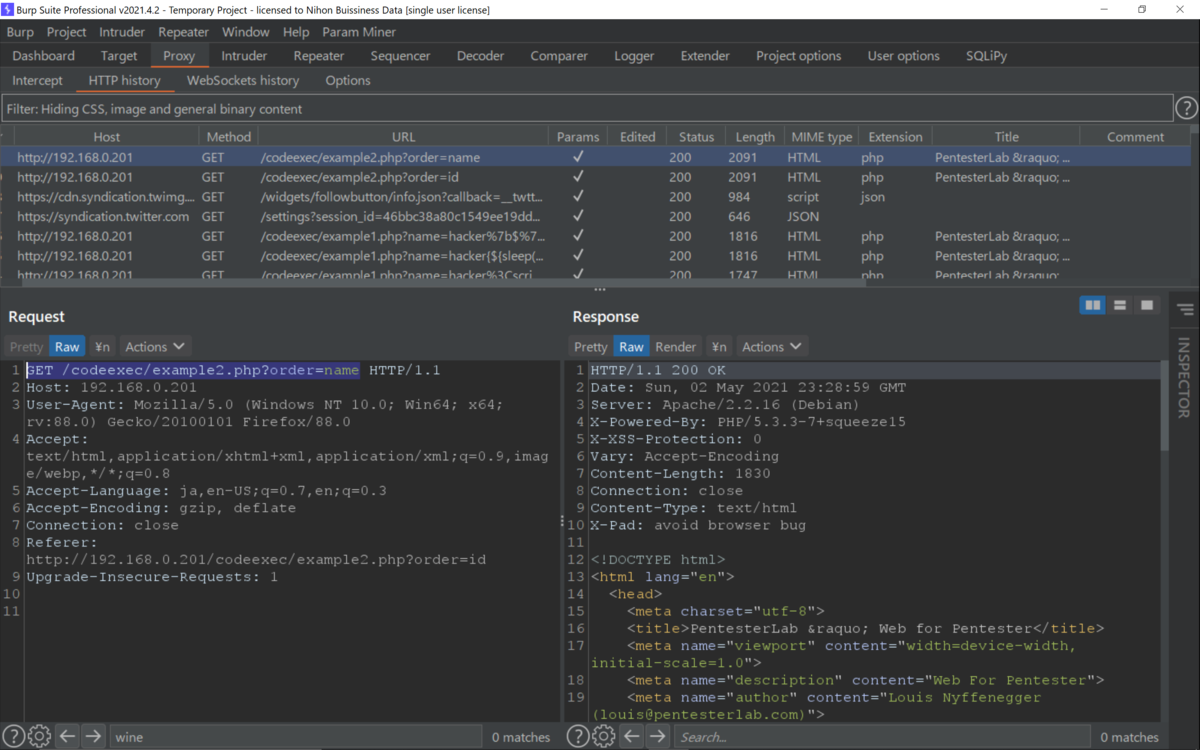Viewport: 1200px width, 750px height.
Task: Select the cdn.syndication.twimg followbutton row
Action: pos(596,197)
